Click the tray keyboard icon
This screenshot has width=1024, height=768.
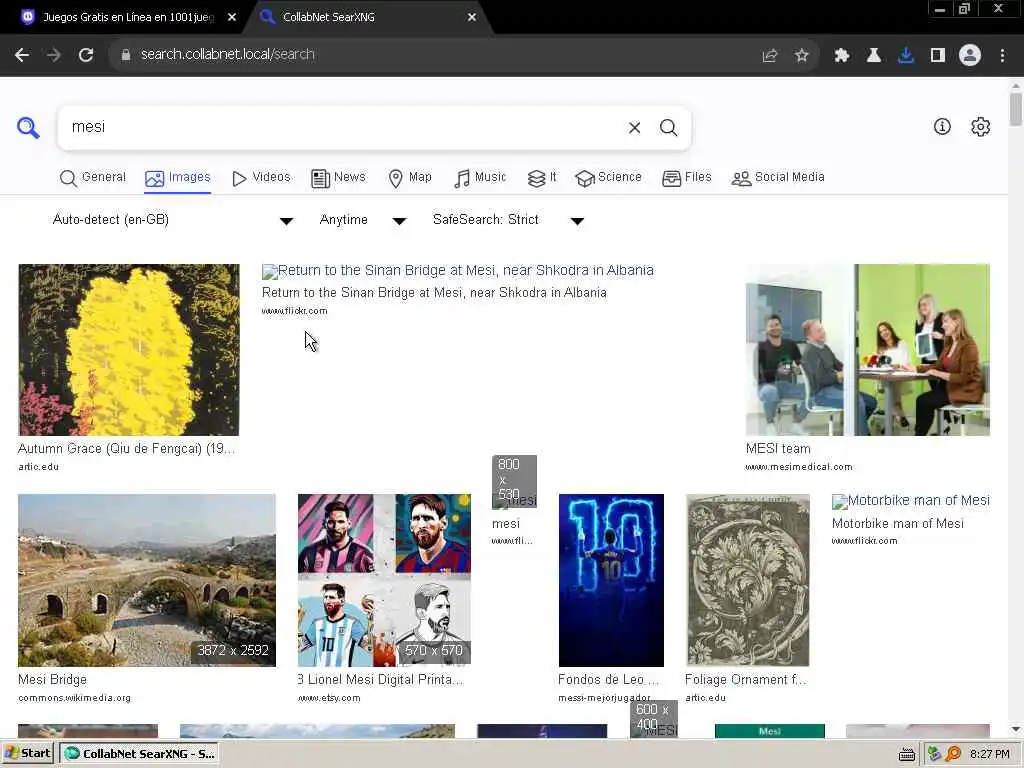(906, 755)
